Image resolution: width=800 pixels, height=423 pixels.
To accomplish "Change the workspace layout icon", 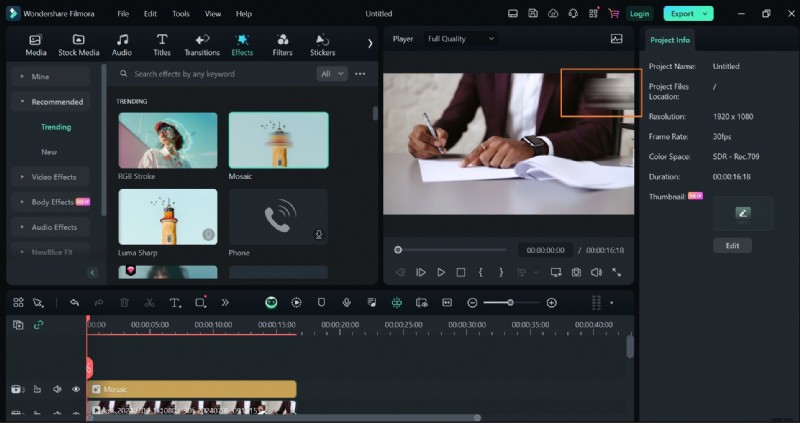I will (x=513, y=14).
